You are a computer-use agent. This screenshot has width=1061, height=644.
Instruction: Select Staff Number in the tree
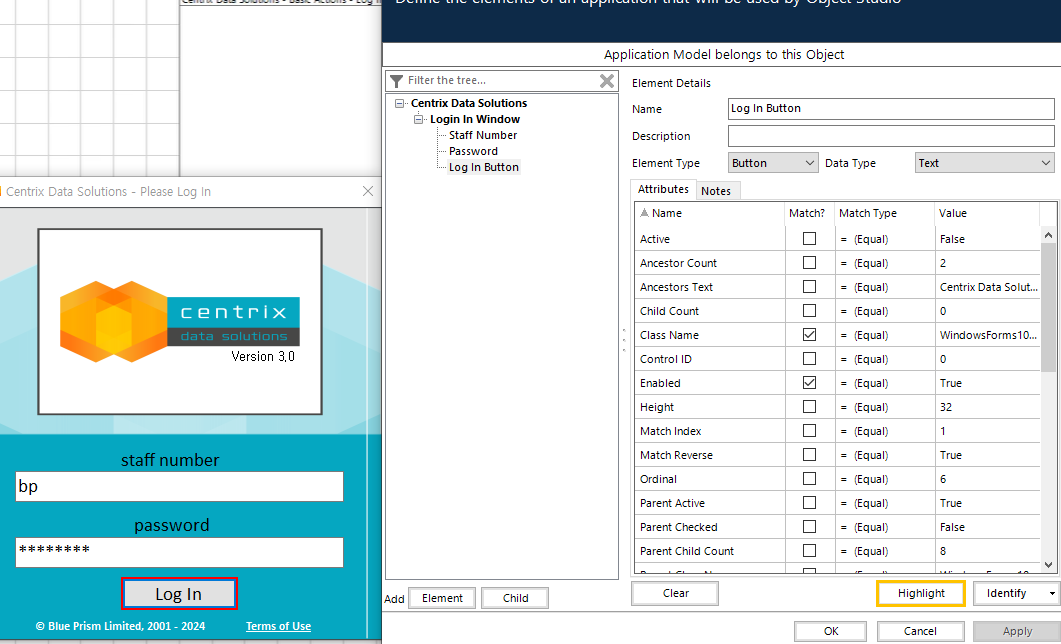[483, 135]
